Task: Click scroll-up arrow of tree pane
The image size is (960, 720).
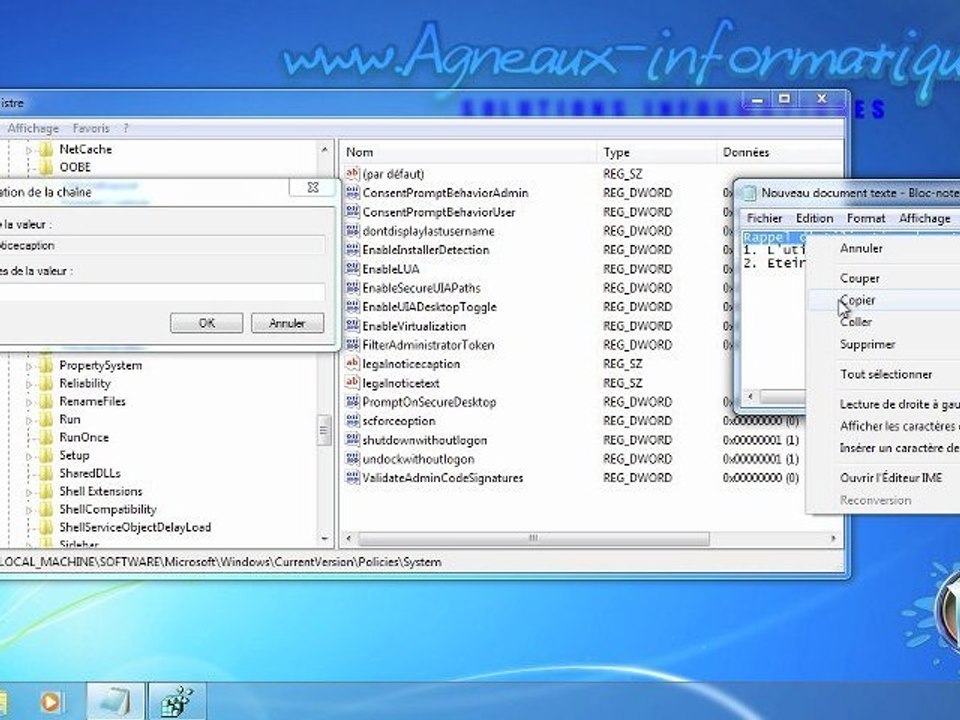Action: point(324,149)
